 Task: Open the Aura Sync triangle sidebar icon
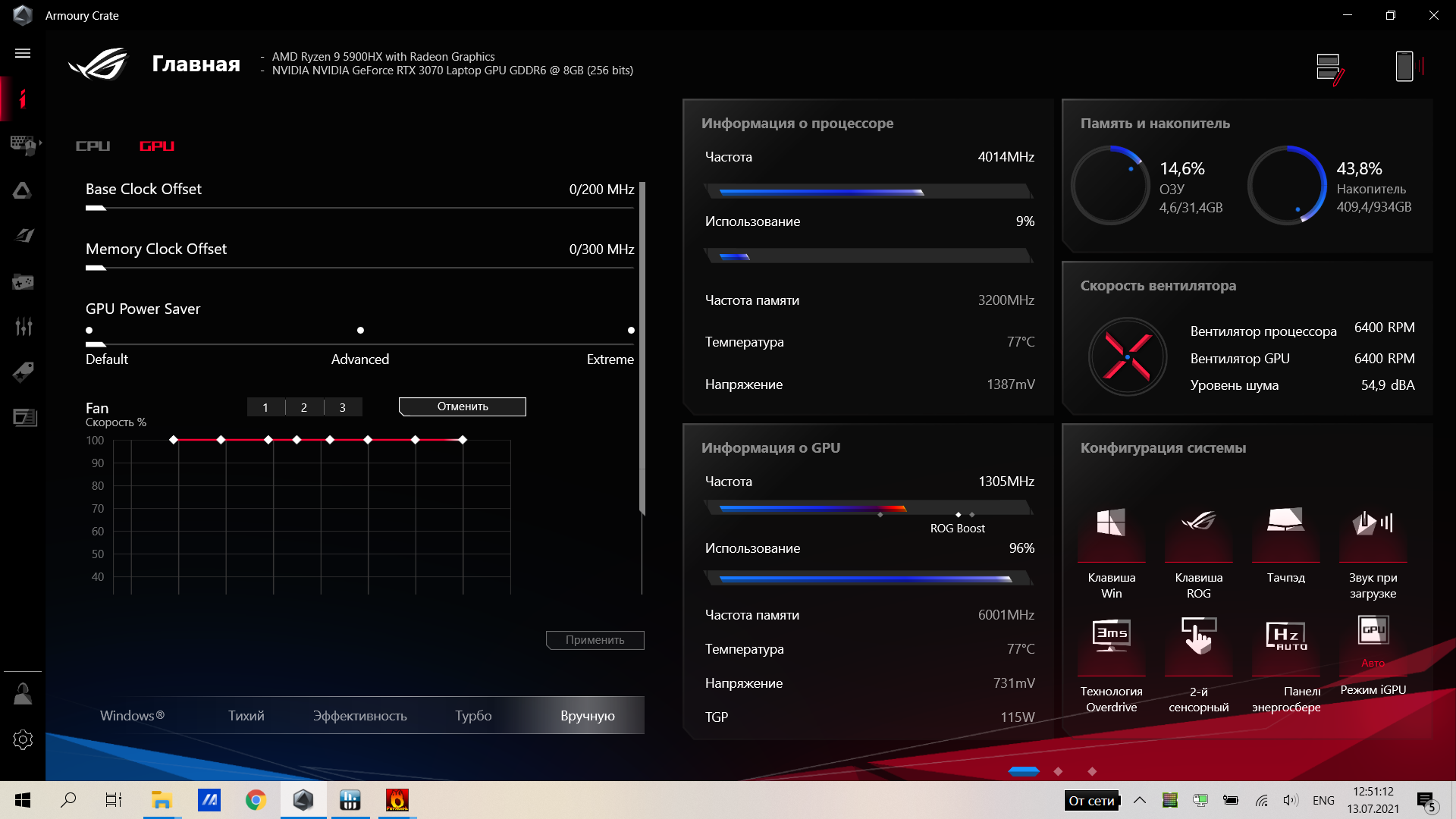23,190
